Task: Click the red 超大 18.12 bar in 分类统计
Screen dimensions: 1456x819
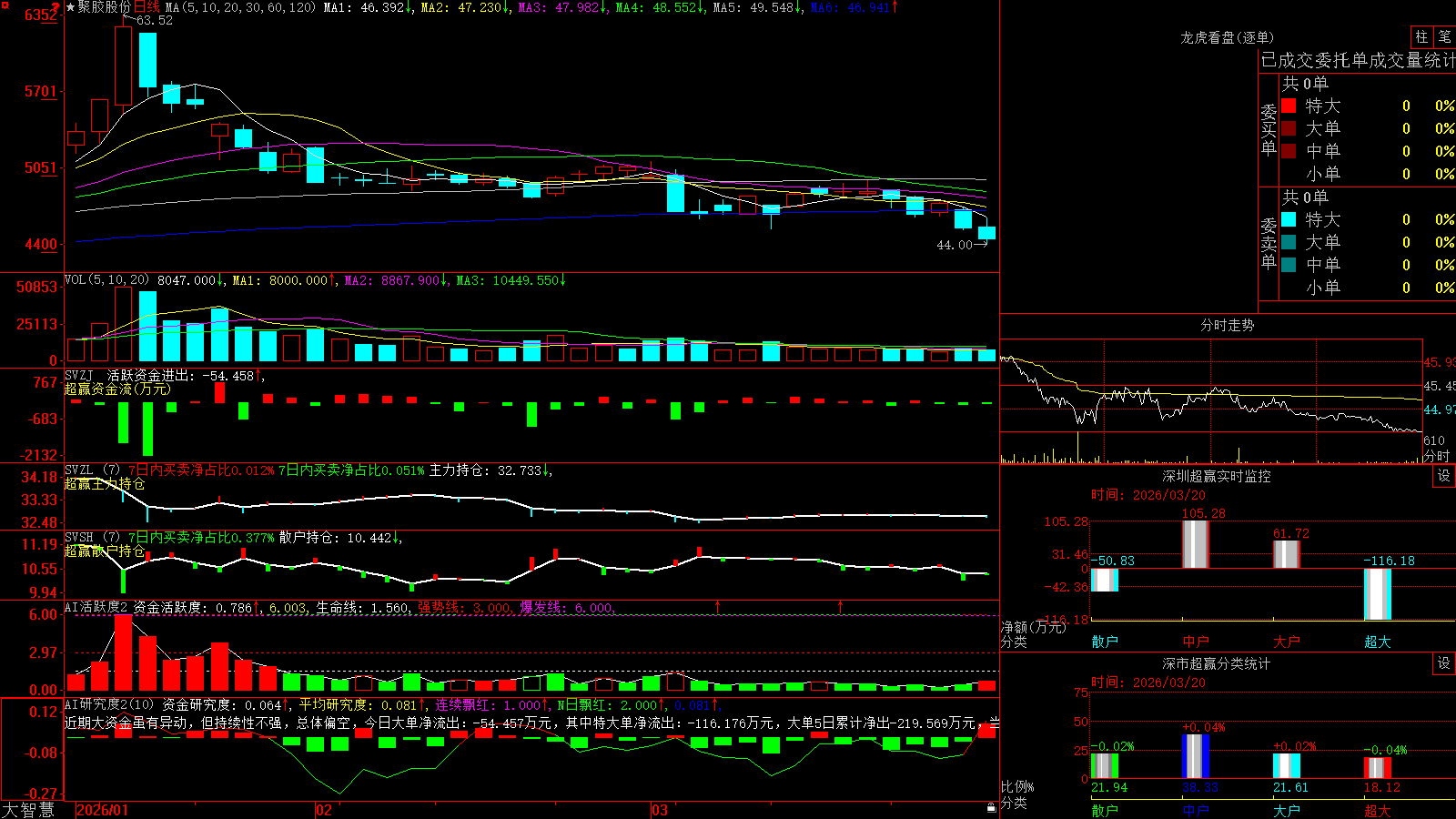Action: point(1378,768)
